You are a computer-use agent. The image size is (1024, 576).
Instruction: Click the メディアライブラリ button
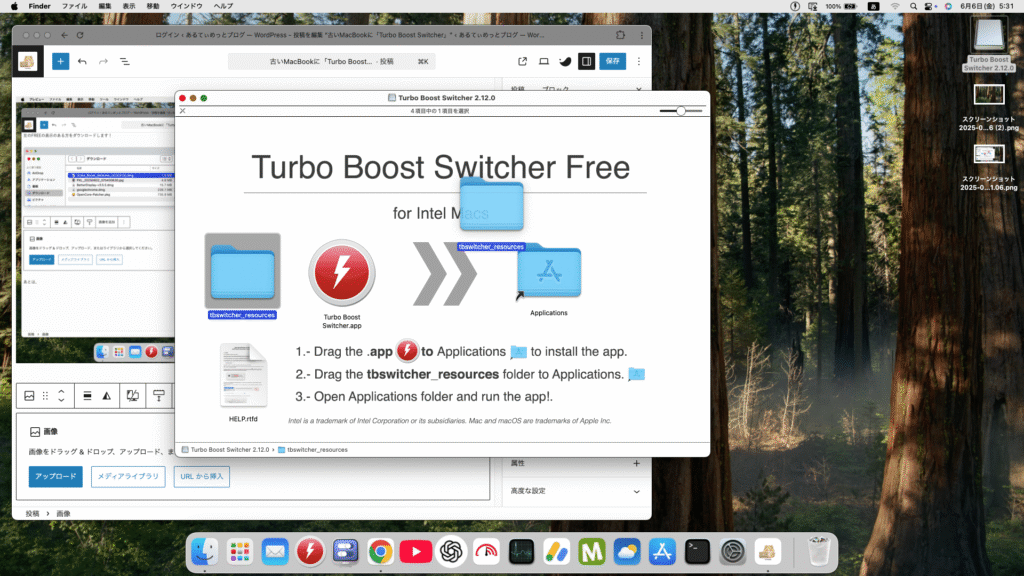point(128,477)
